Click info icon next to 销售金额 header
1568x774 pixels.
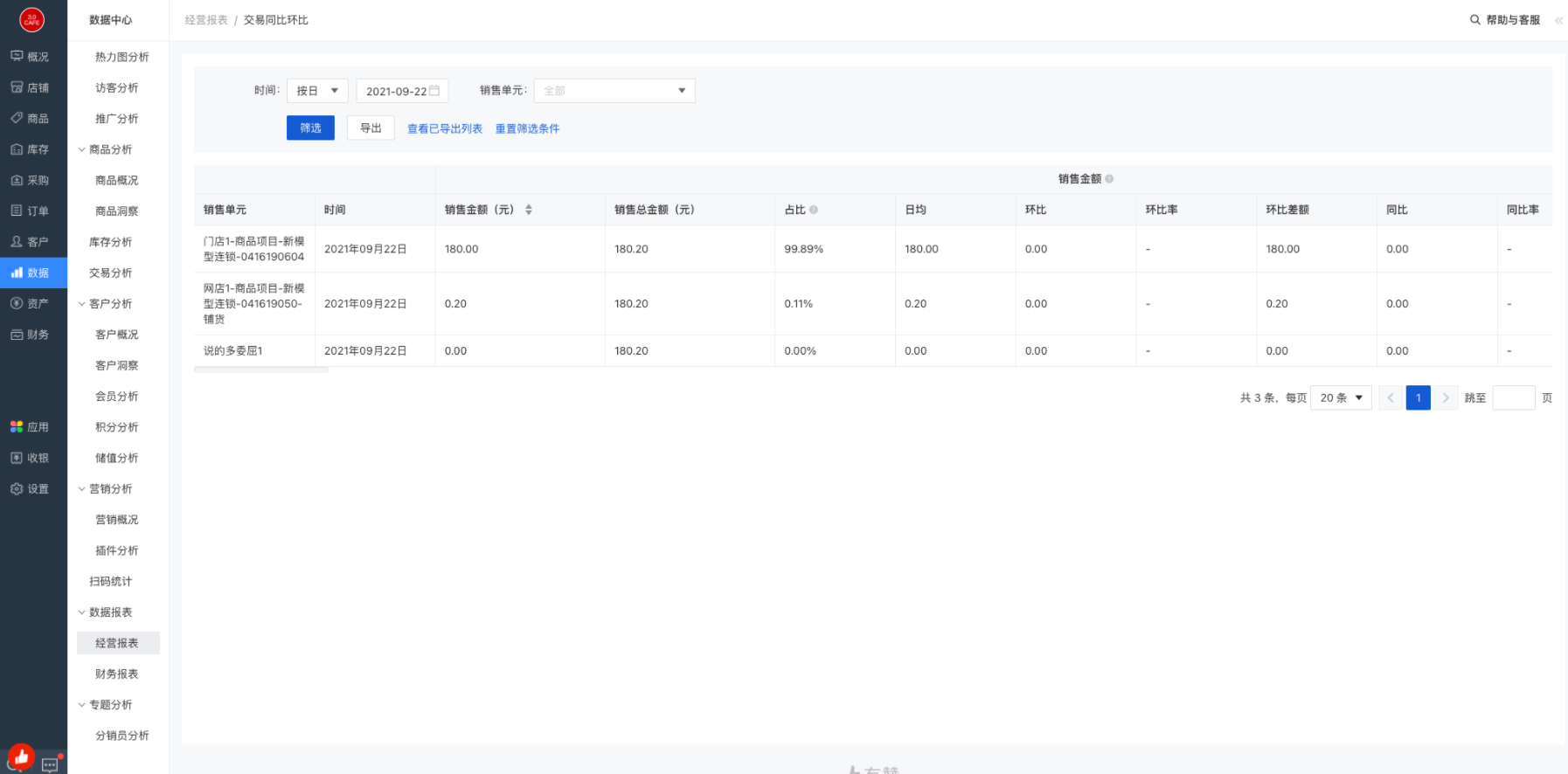[x=1109, y=179]
